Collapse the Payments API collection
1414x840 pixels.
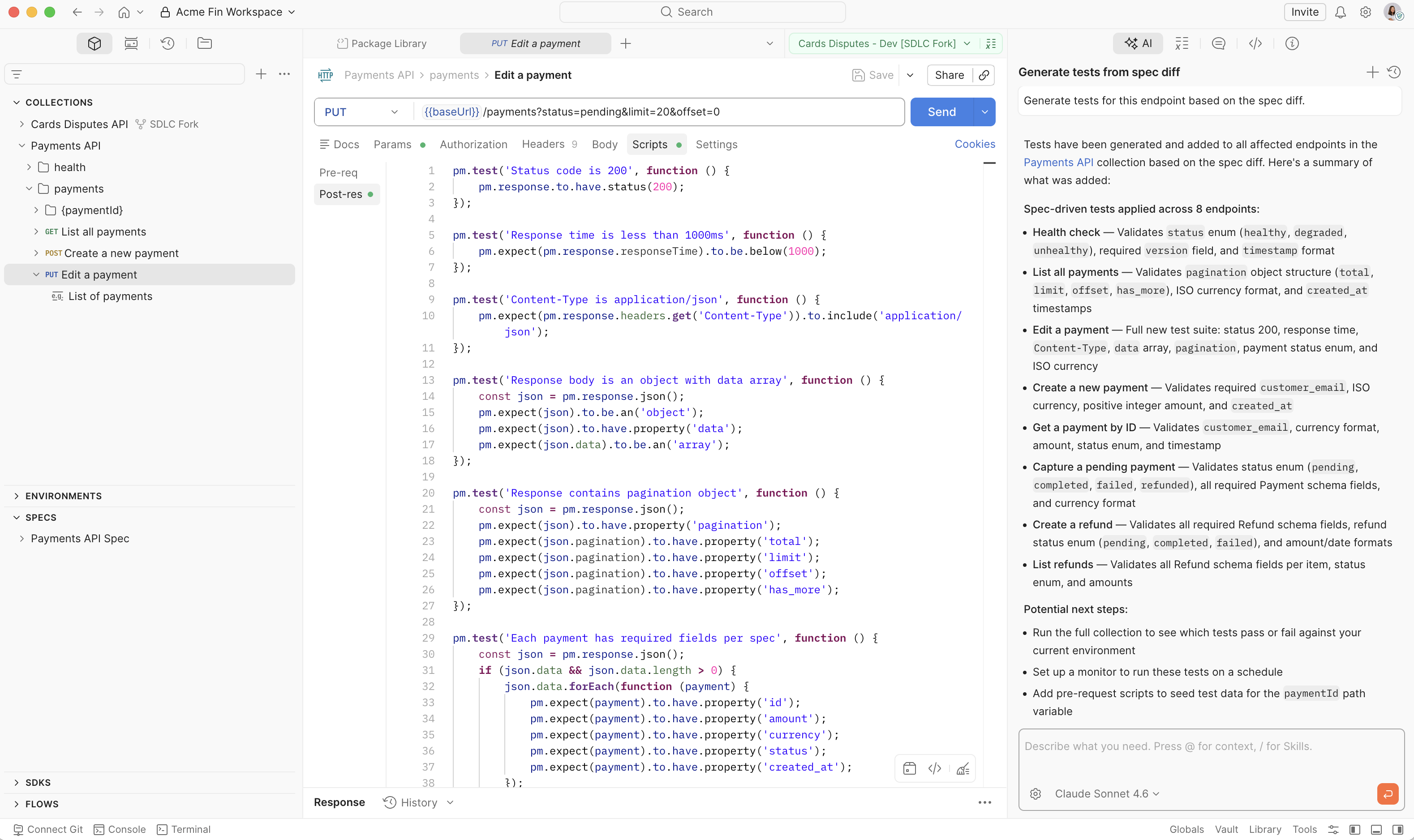click(21, 146)
